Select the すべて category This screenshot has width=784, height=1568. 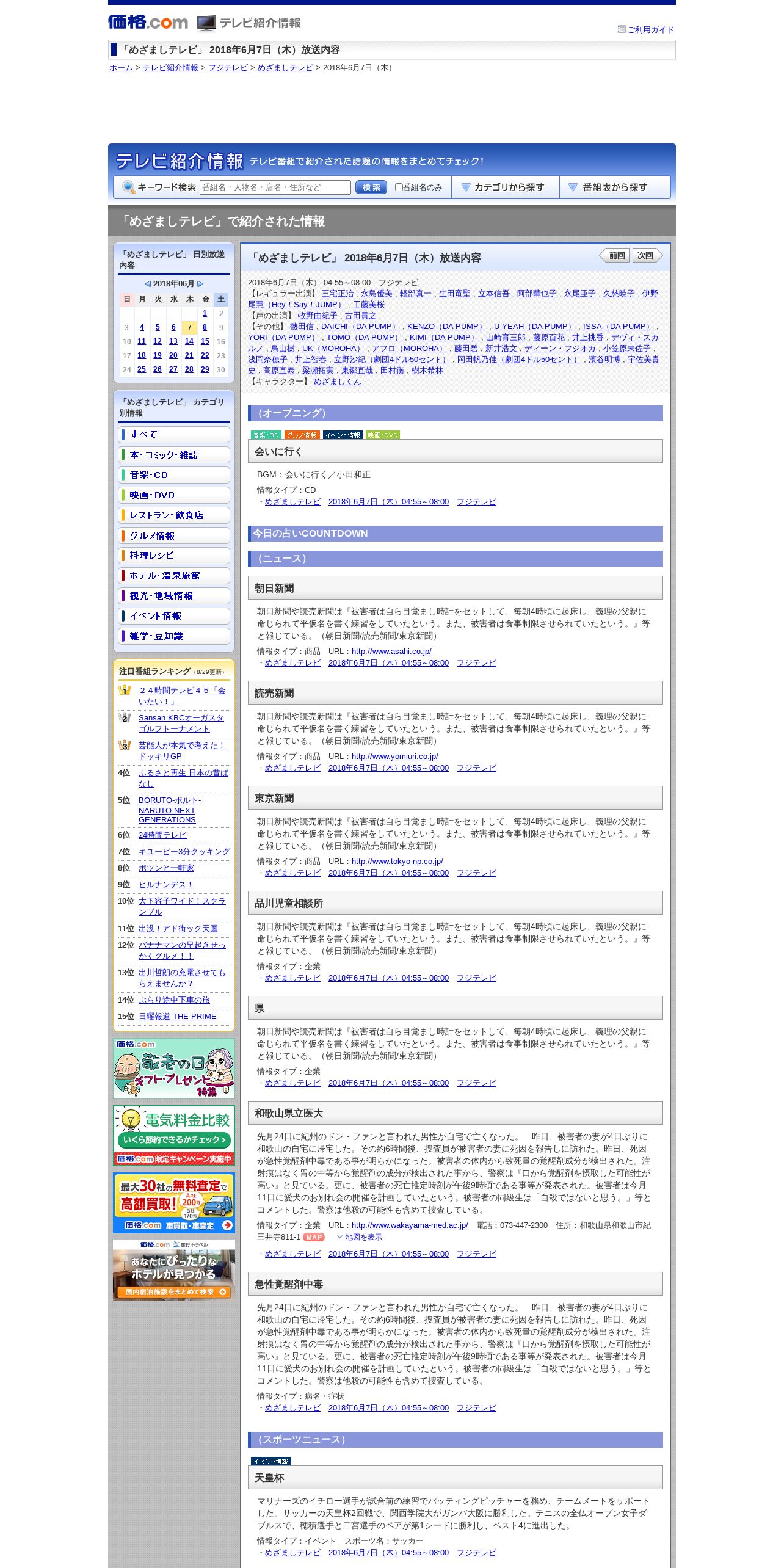point(174,434)
